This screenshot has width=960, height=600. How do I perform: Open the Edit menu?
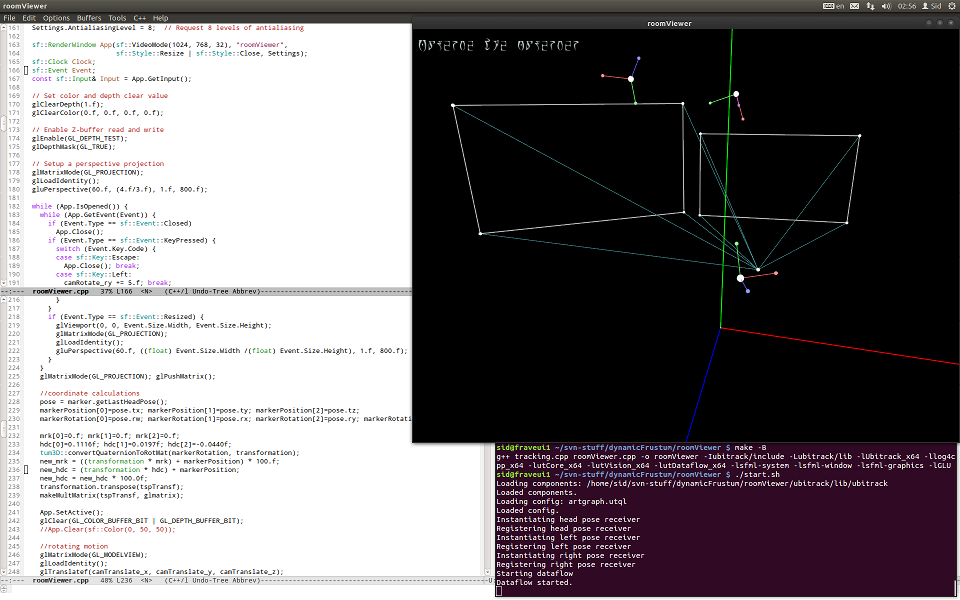[x=29, y=18]
